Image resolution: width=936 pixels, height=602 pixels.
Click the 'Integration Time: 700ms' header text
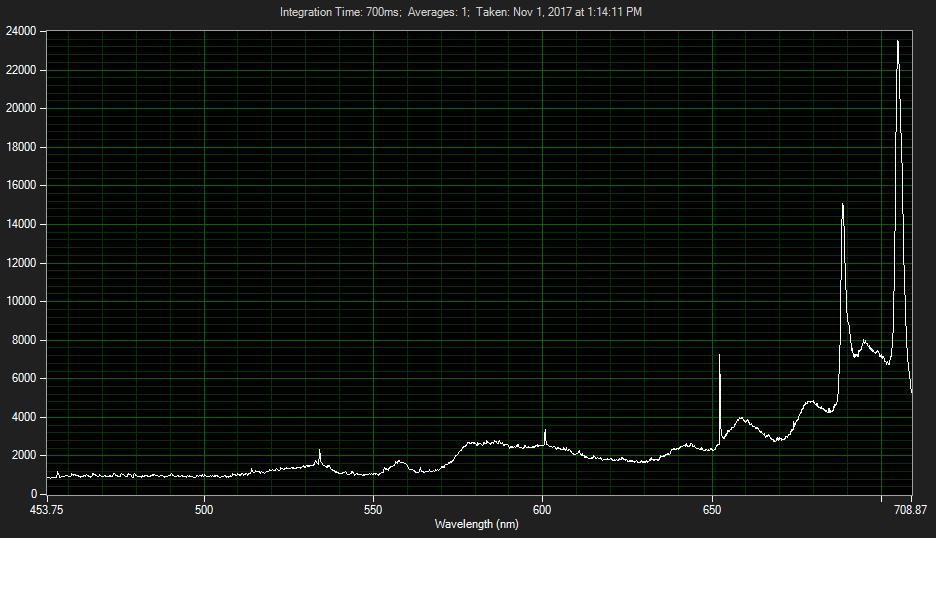(340, 12)
